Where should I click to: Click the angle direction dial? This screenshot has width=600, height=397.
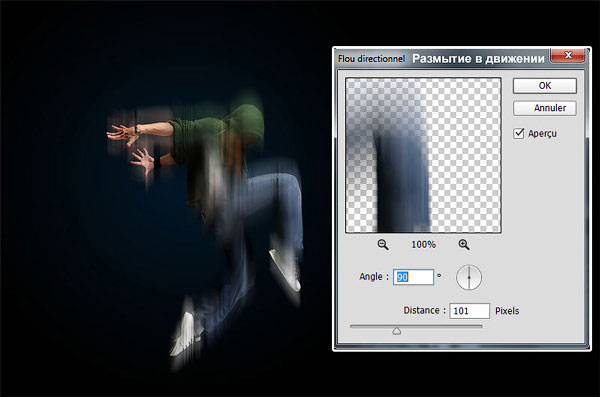(x=469, y=277)
